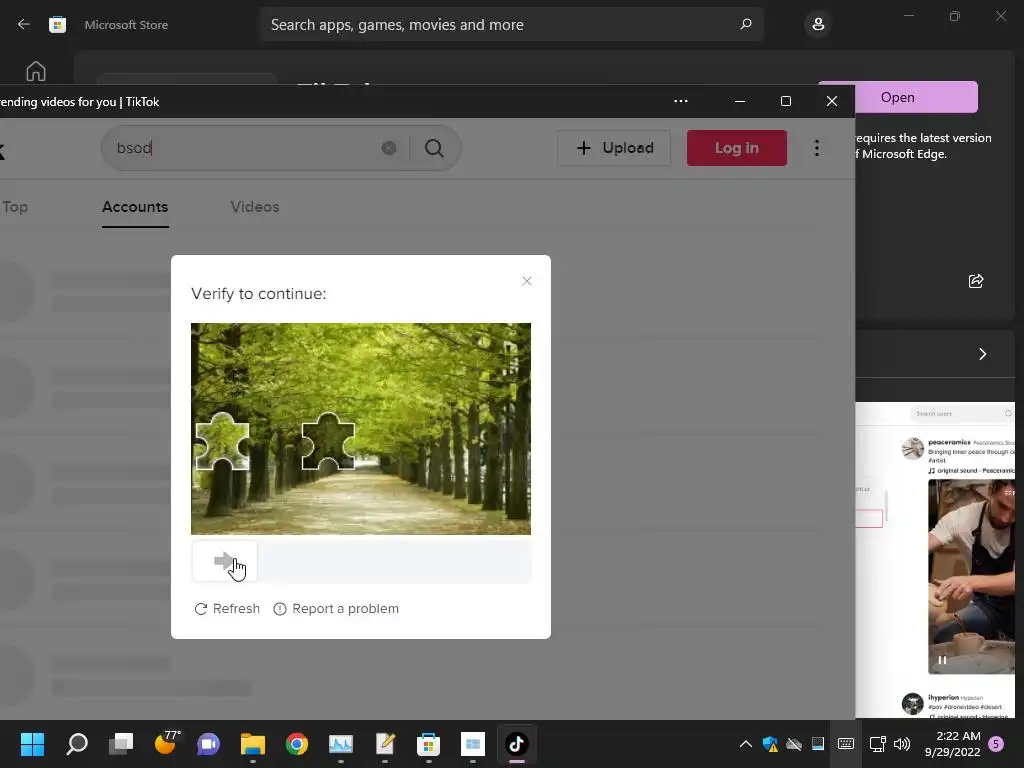Show hidden system tray icons
The height and width of the screenshot is (768, 1024).
point(745,744)
